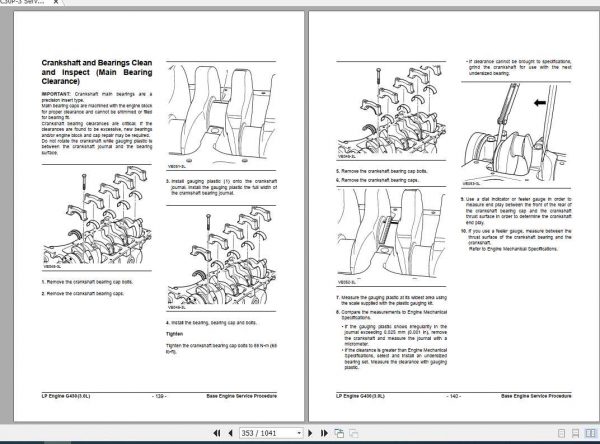Switch to continuous scrolling page view
The image size is (600, 444).
pyautogui.click(x=575, y=433)
